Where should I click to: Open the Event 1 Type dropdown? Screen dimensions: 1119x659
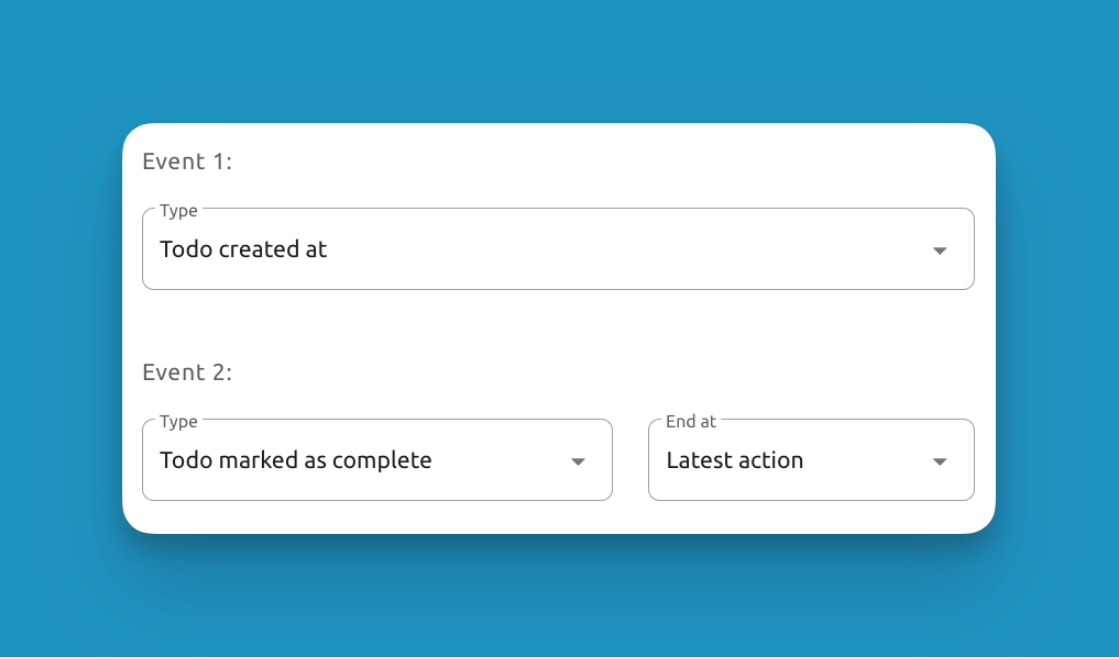click(x=557, y=249)
